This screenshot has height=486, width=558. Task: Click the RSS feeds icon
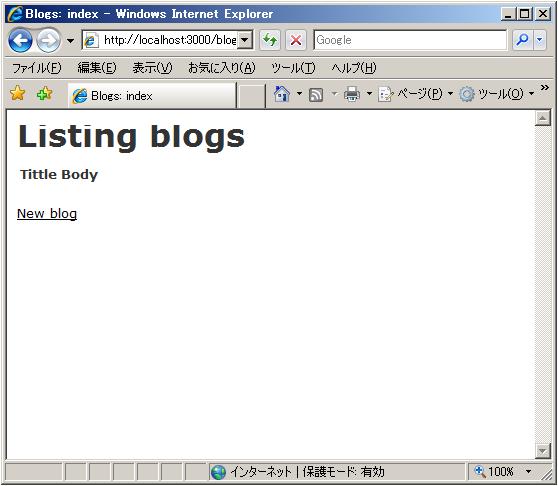pyautogui.click(x=316, y=95)
